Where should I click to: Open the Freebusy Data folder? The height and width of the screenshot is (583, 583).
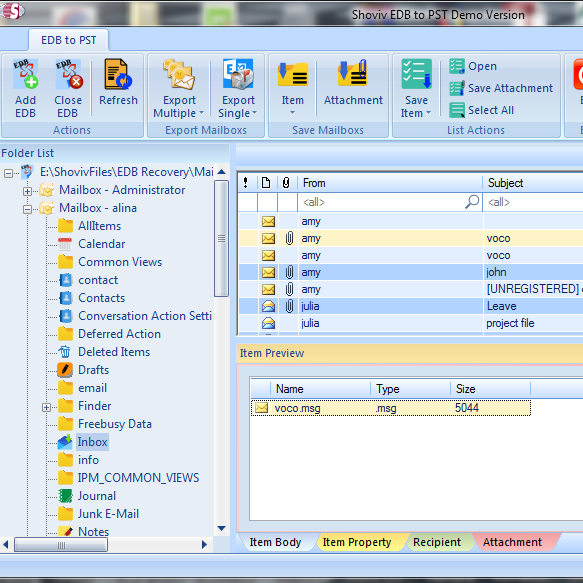coord(105,423)
